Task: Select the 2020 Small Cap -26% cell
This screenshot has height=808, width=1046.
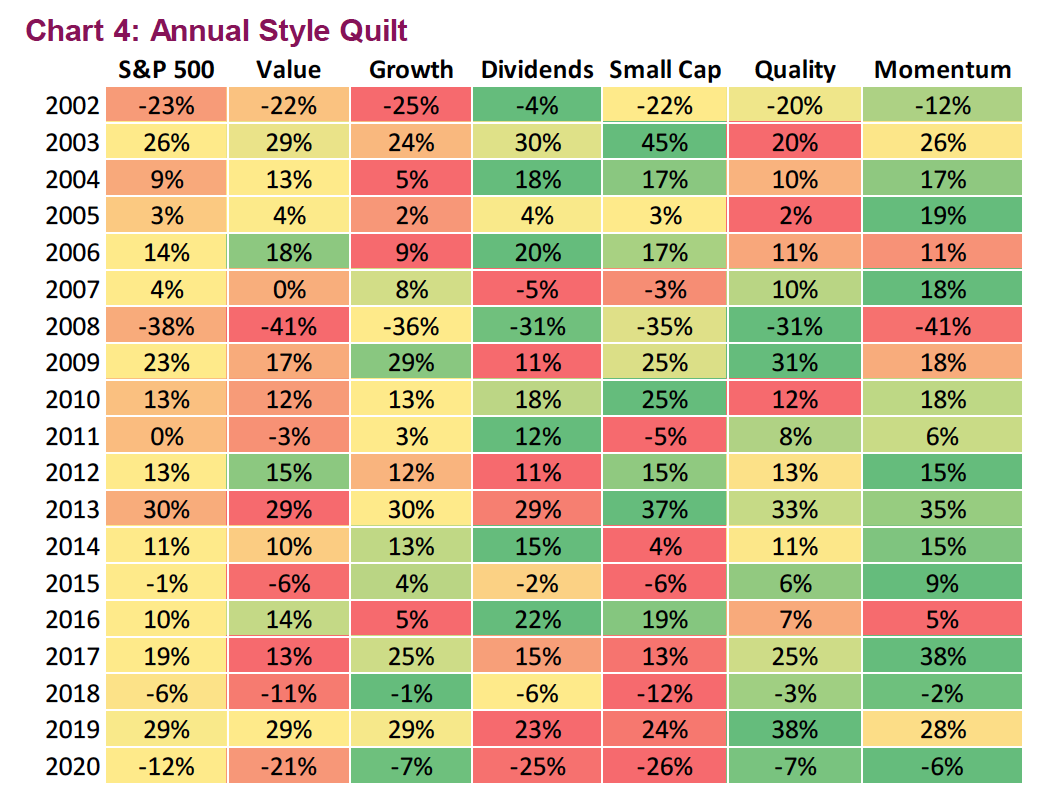Action: coord(665,766)
